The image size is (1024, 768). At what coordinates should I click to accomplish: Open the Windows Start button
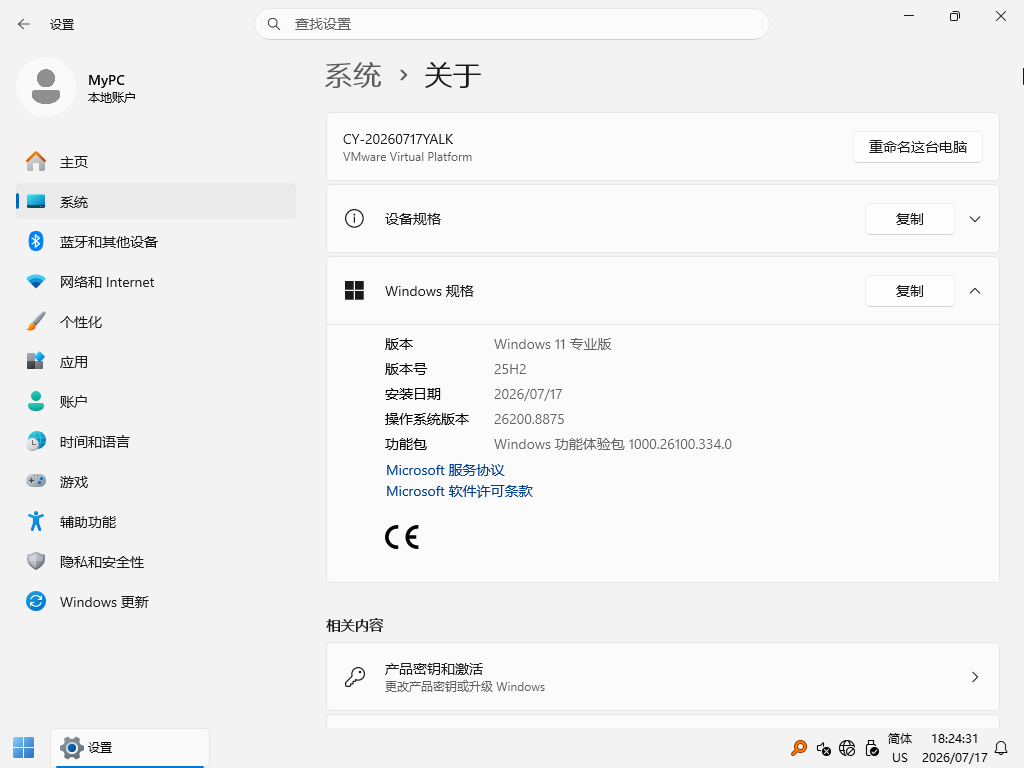[x=24, y=748]
